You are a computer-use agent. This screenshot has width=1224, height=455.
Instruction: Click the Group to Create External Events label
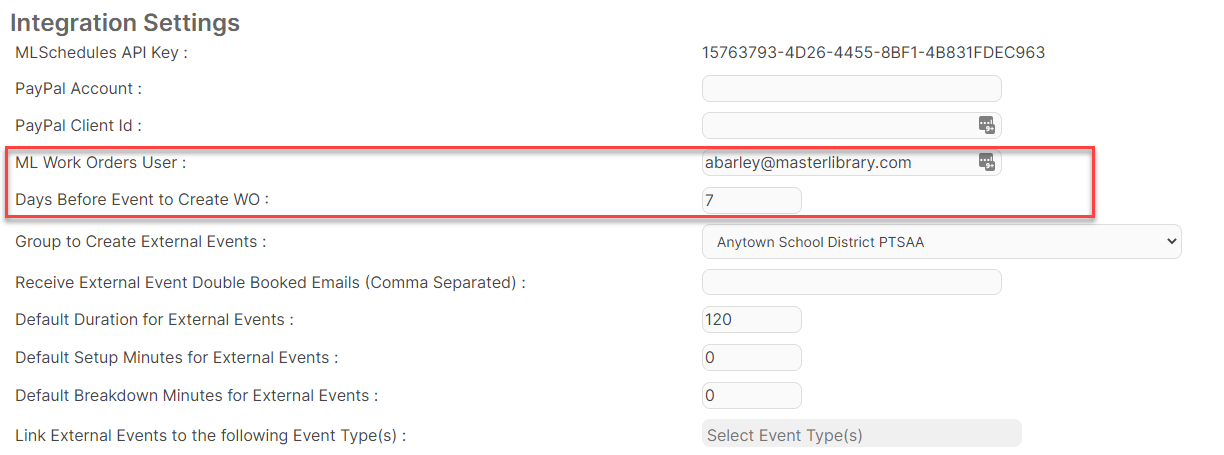[x=141, y=242]
